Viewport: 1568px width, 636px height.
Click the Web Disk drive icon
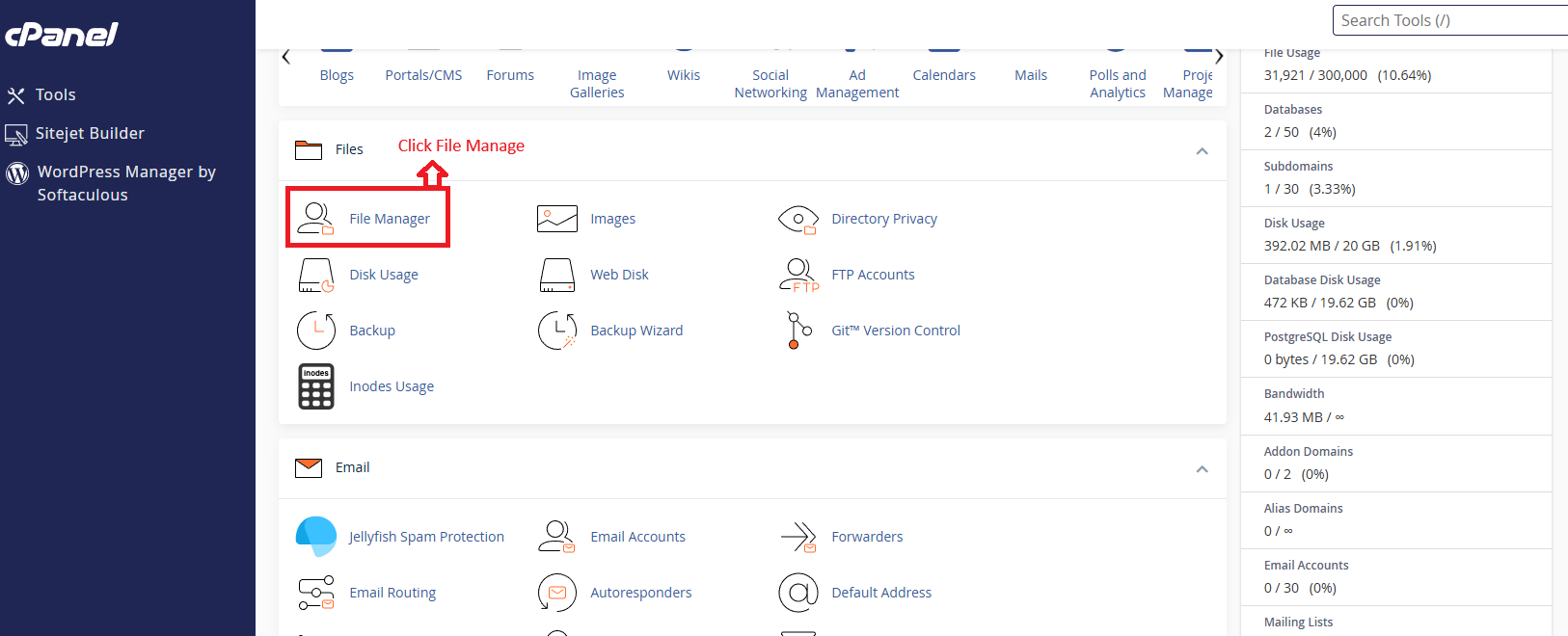click(557, 275)
